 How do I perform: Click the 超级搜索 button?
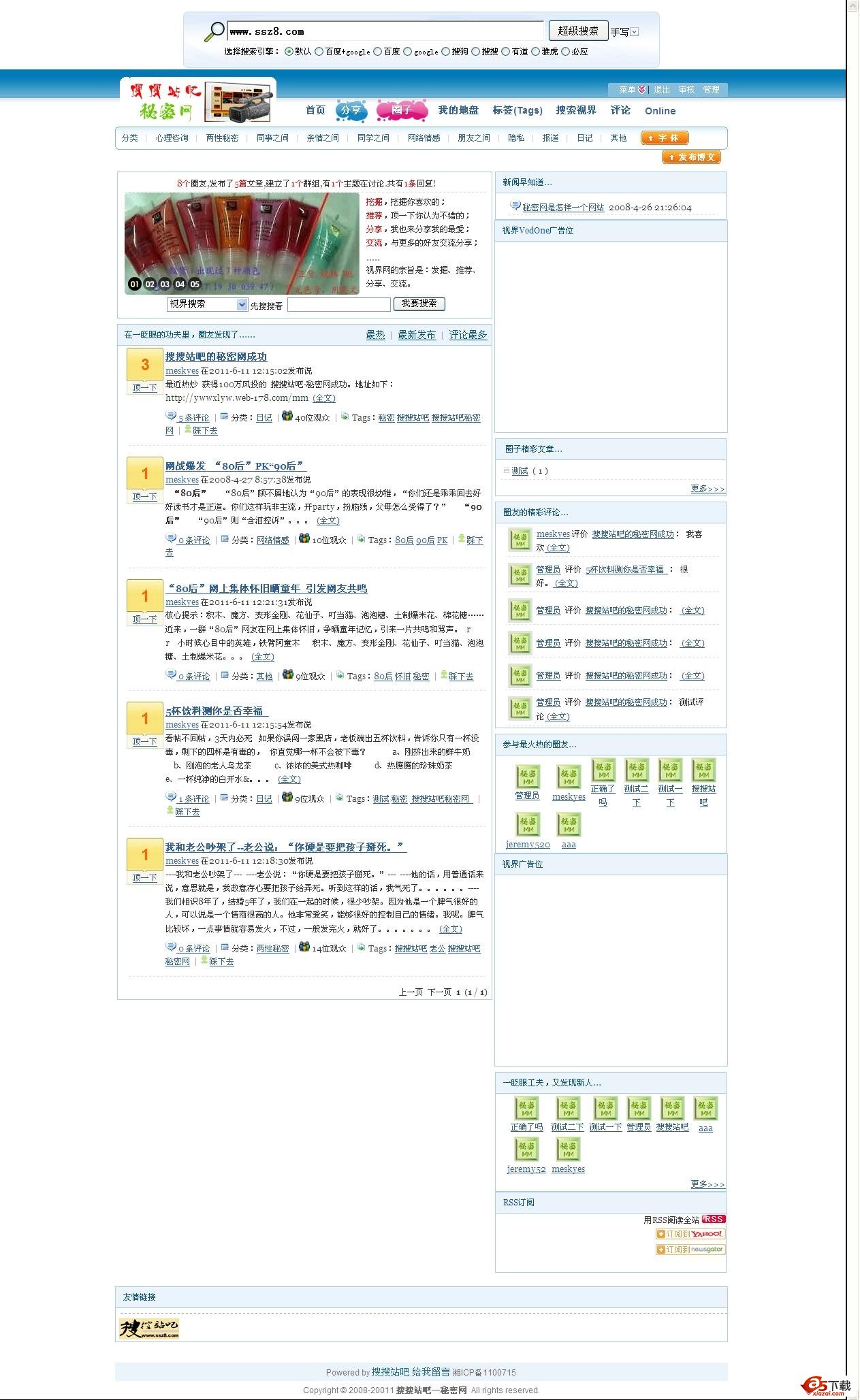[x=578, y=31]
